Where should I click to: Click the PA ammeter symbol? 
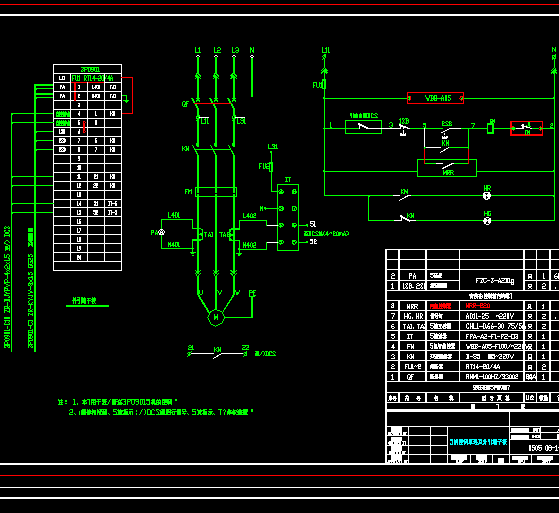(162, 232)
